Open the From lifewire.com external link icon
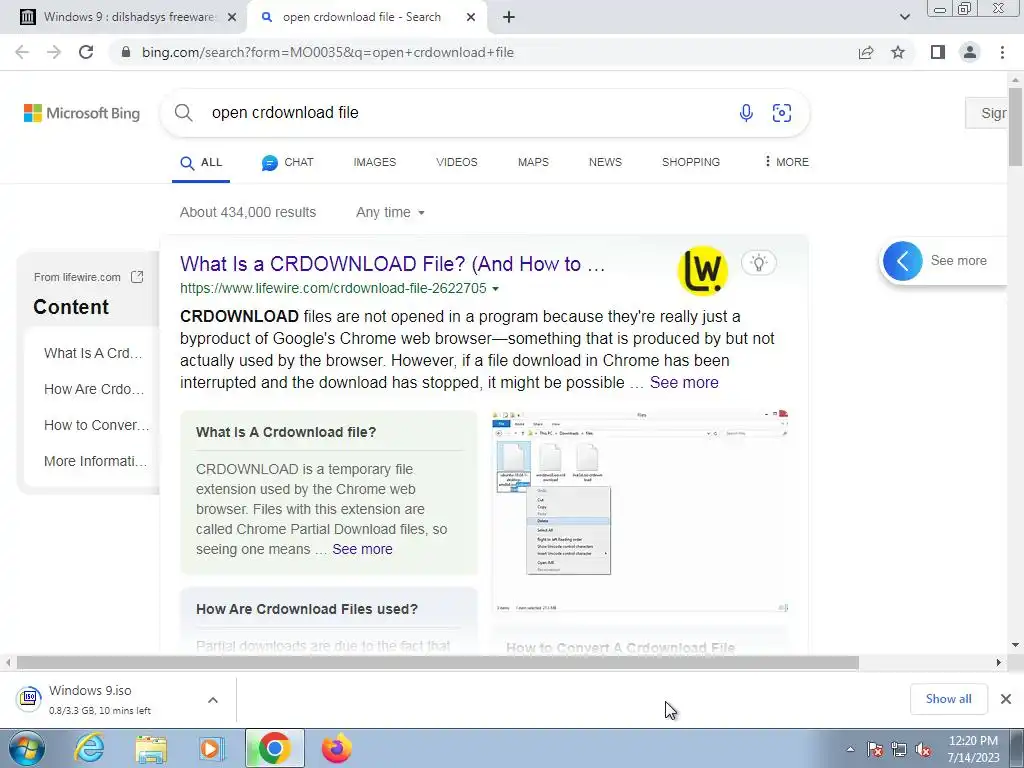The height and width of the screenshot is (768, 1024). [137, 277]
